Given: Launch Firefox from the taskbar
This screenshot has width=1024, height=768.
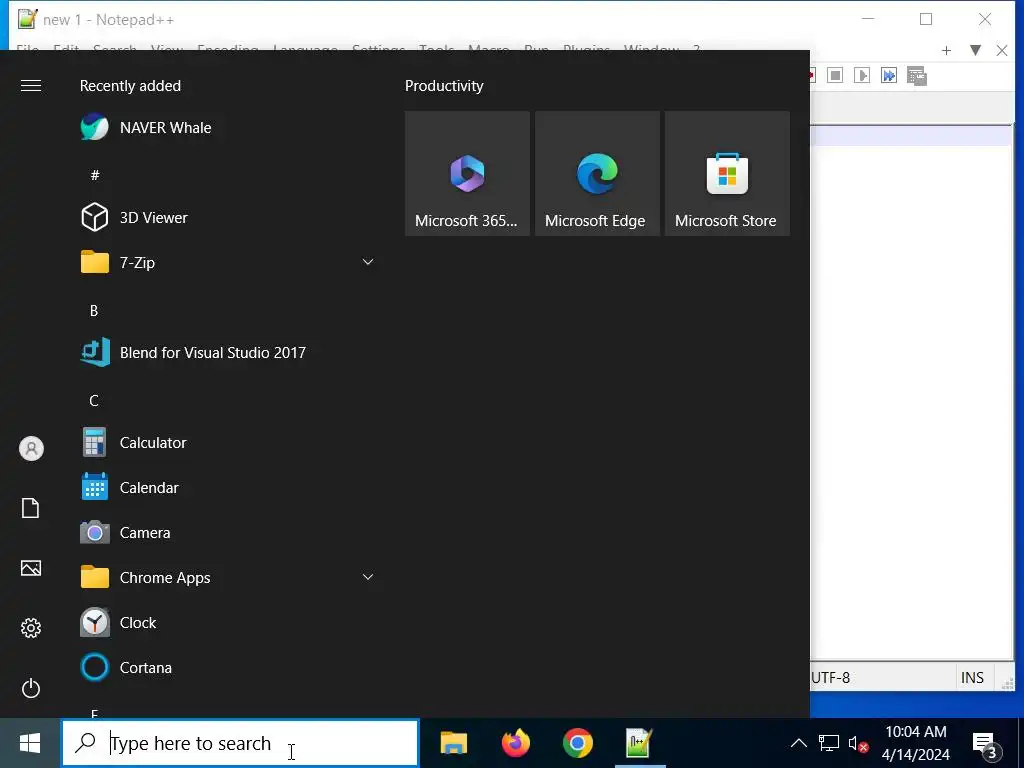Looking at the screenshot, I should pyautogui.click(x=516, y=743).
